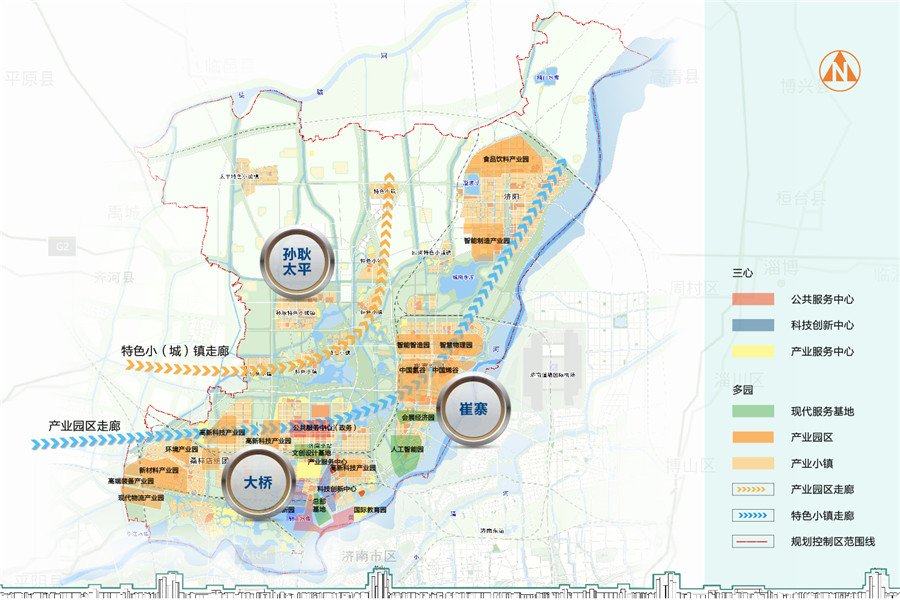The image size is (900, 600).
Task: Click the 高青县 county label
Action: click(674, 76)
